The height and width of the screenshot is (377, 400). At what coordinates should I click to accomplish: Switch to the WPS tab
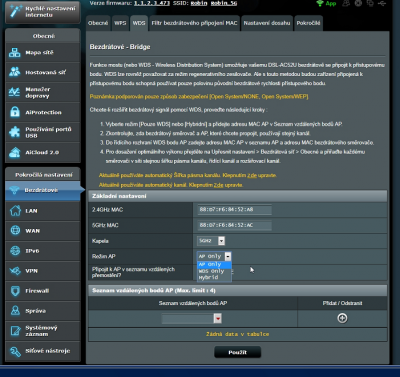click(120, 23)
